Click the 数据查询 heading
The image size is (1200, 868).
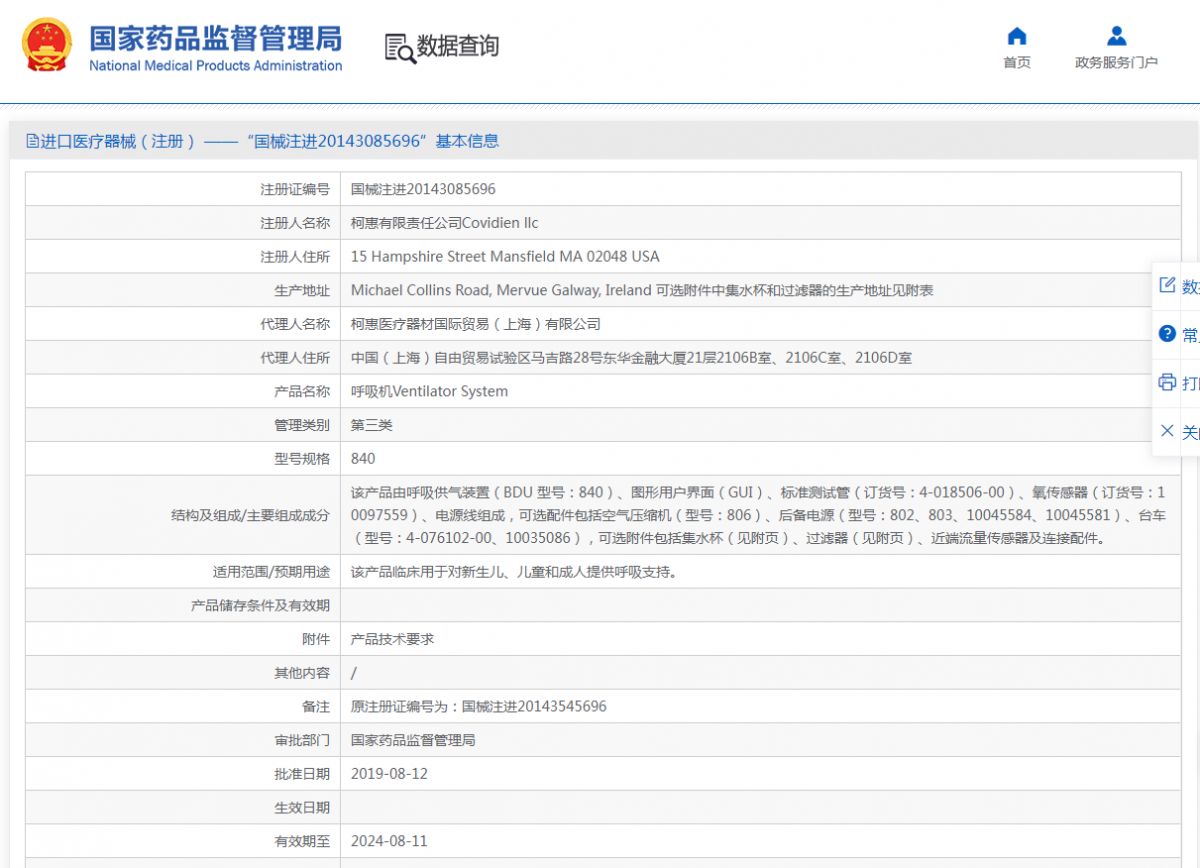coord(458,46)
